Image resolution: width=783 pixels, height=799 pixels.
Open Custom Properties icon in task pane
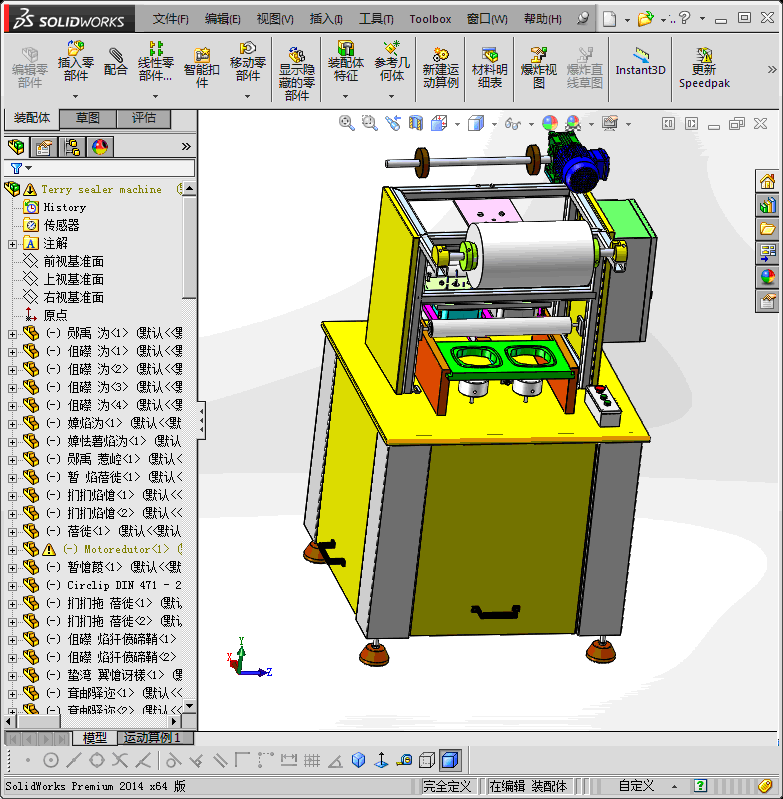pos(767,301)
